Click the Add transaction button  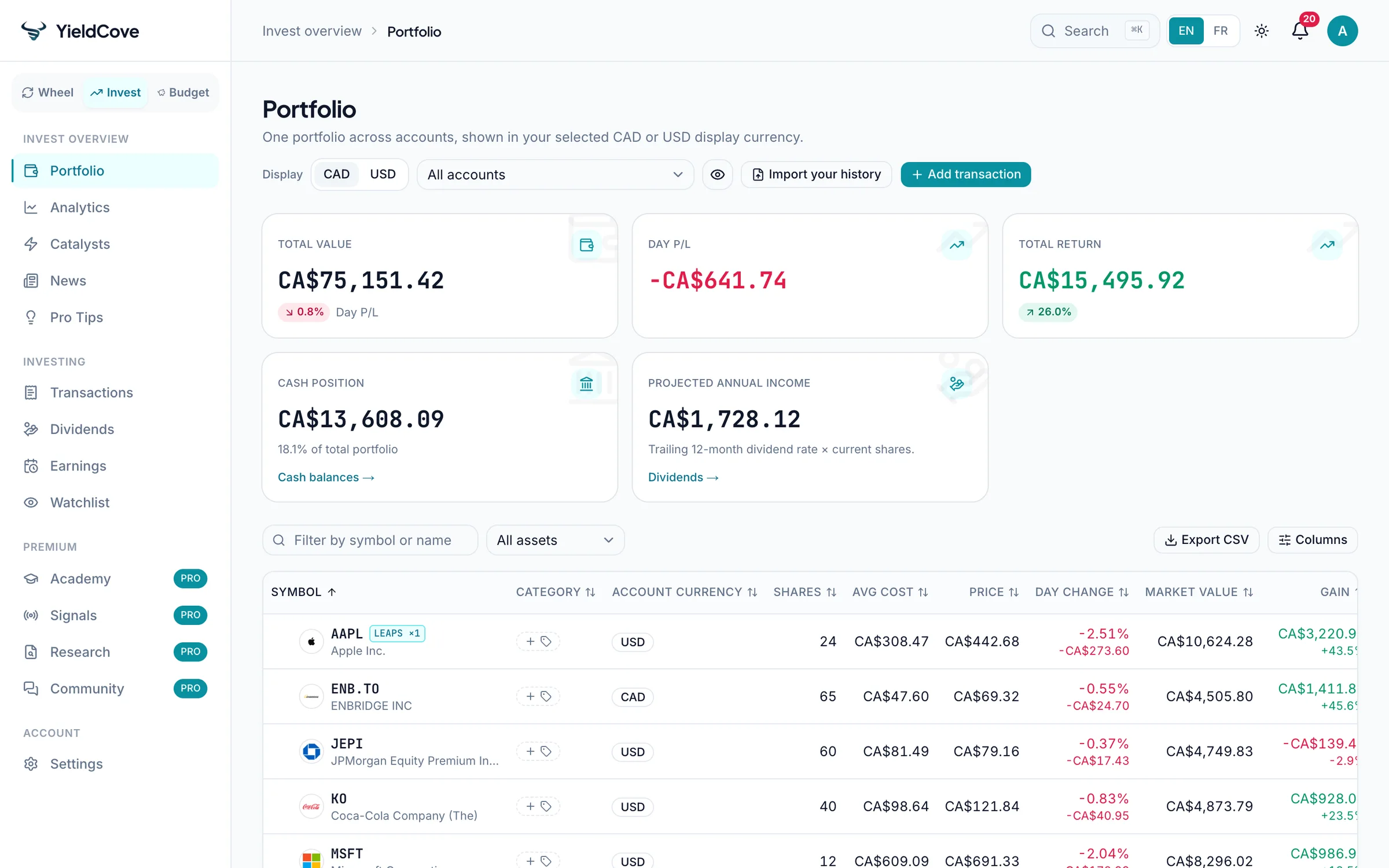[965, 174]
